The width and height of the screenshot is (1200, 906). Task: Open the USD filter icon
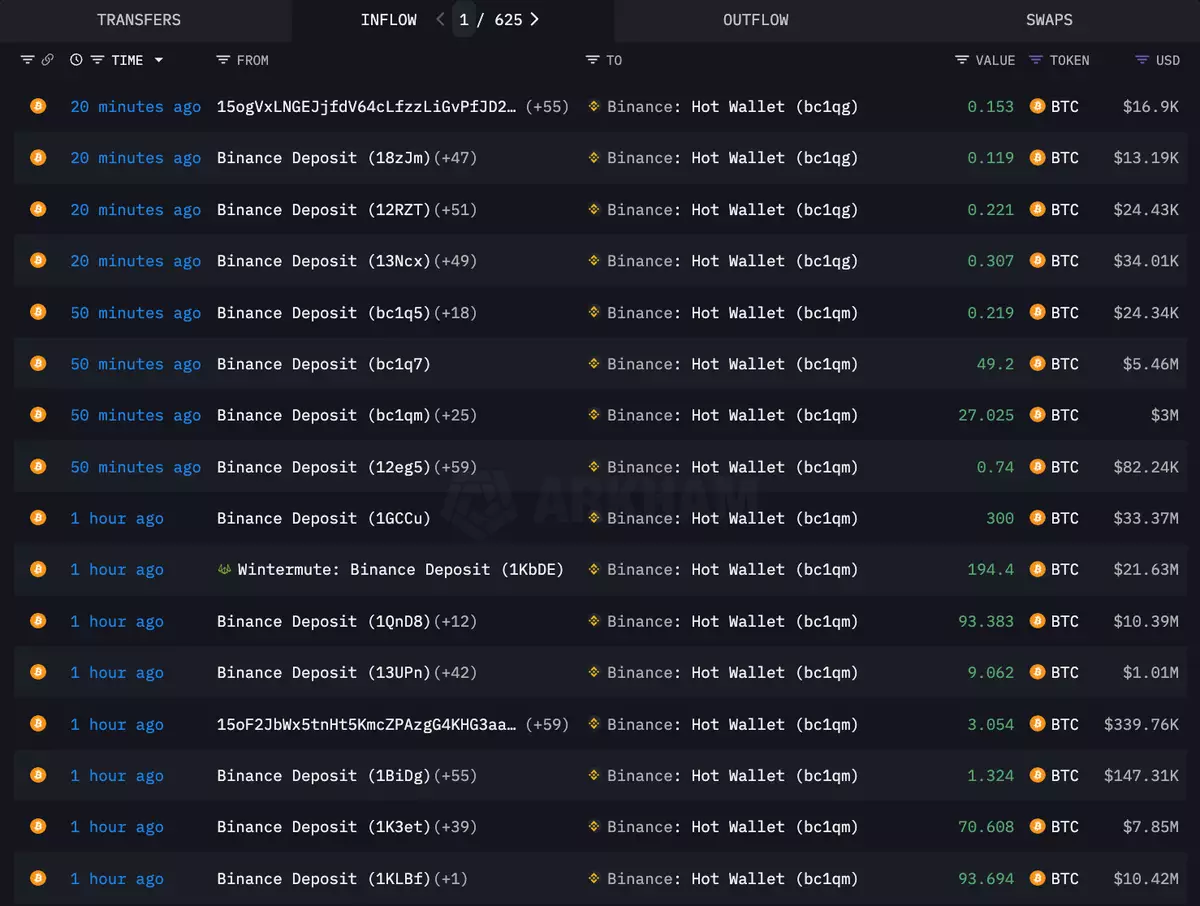tap(1141, 61)
